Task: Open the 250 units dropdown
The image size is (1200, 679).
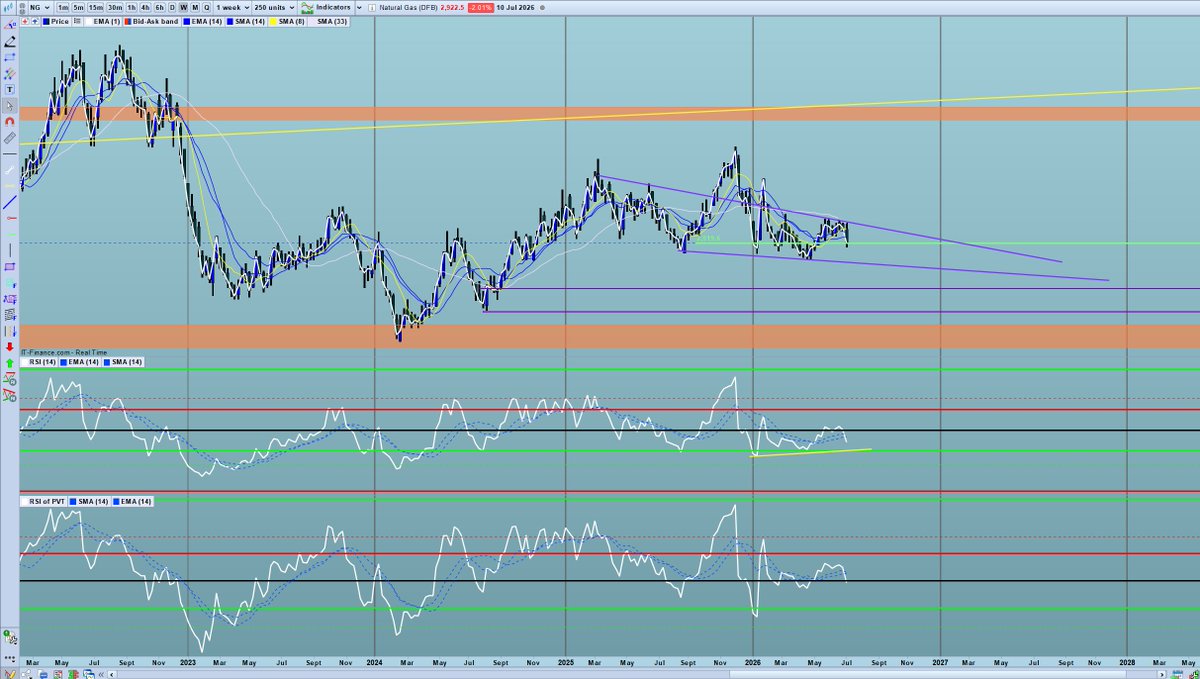Action: point(274,8)
